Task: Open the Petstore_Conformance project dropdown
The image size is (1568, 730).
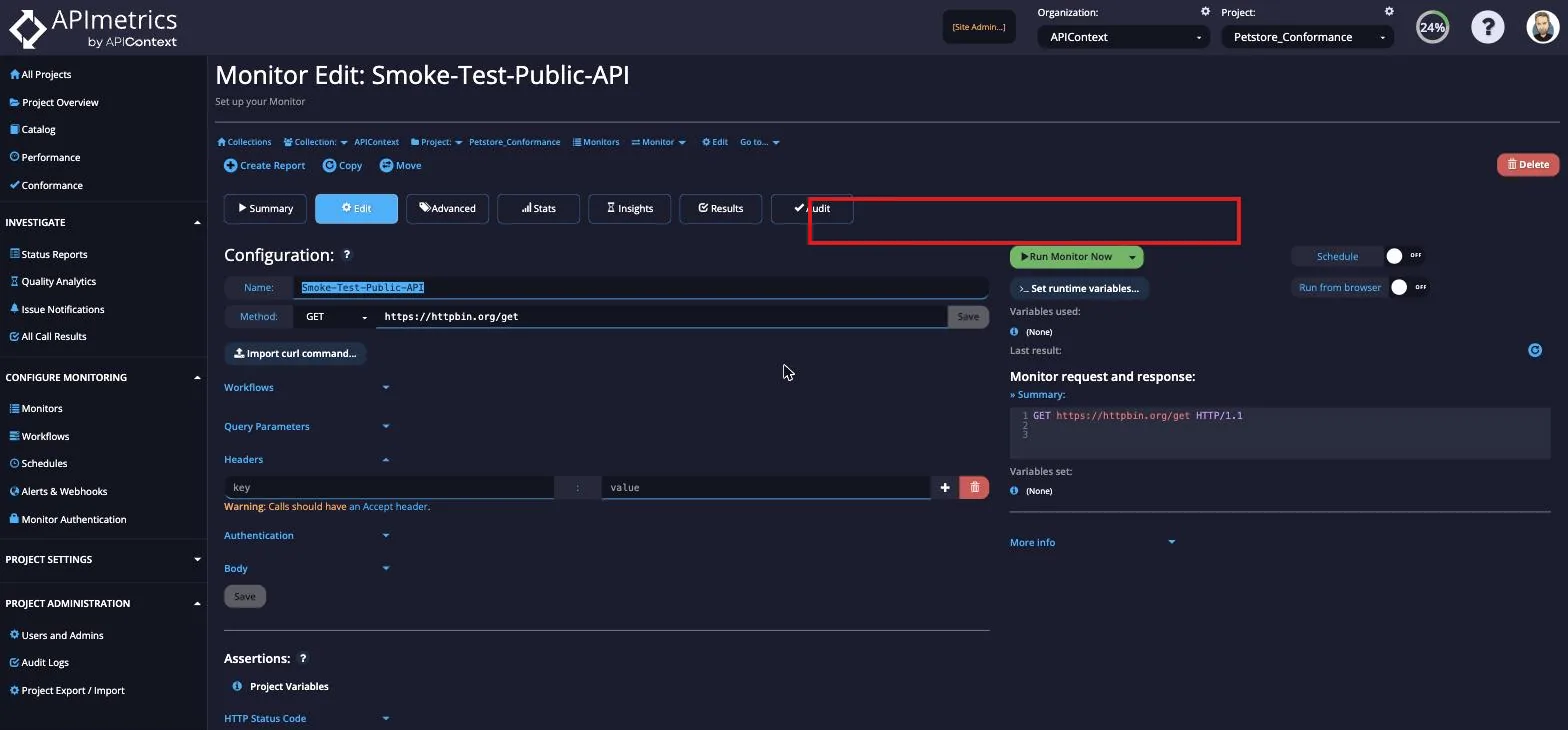Action: click(1307, 37)
